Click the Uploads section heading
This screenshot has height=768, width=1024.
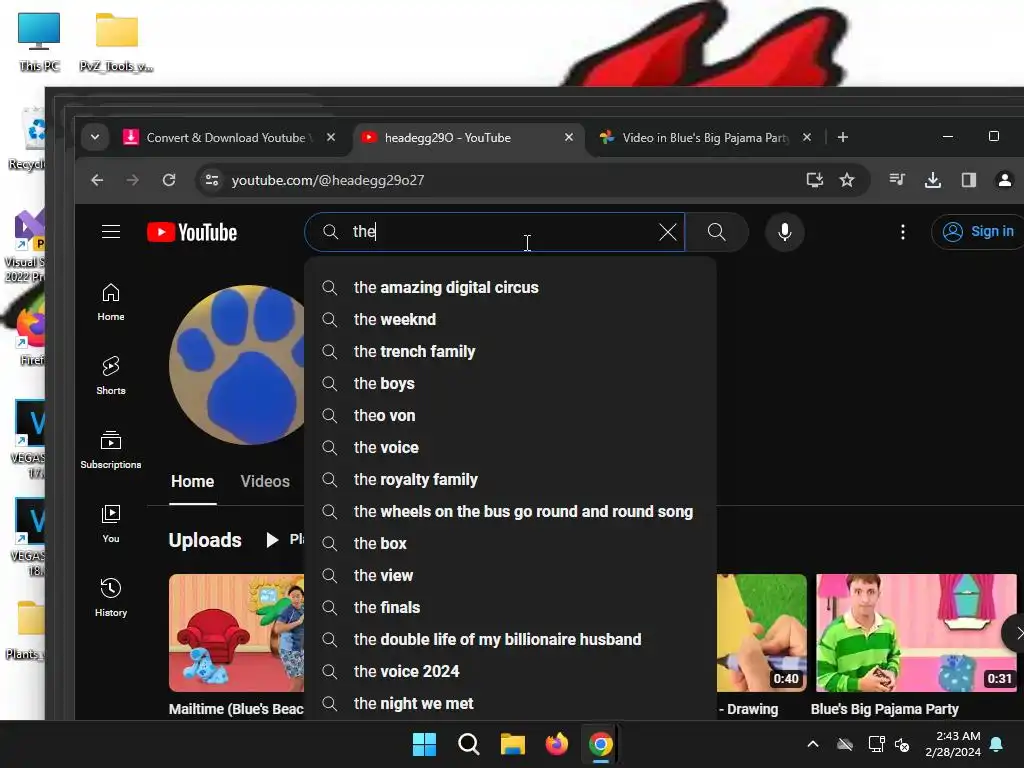[205, 540]
